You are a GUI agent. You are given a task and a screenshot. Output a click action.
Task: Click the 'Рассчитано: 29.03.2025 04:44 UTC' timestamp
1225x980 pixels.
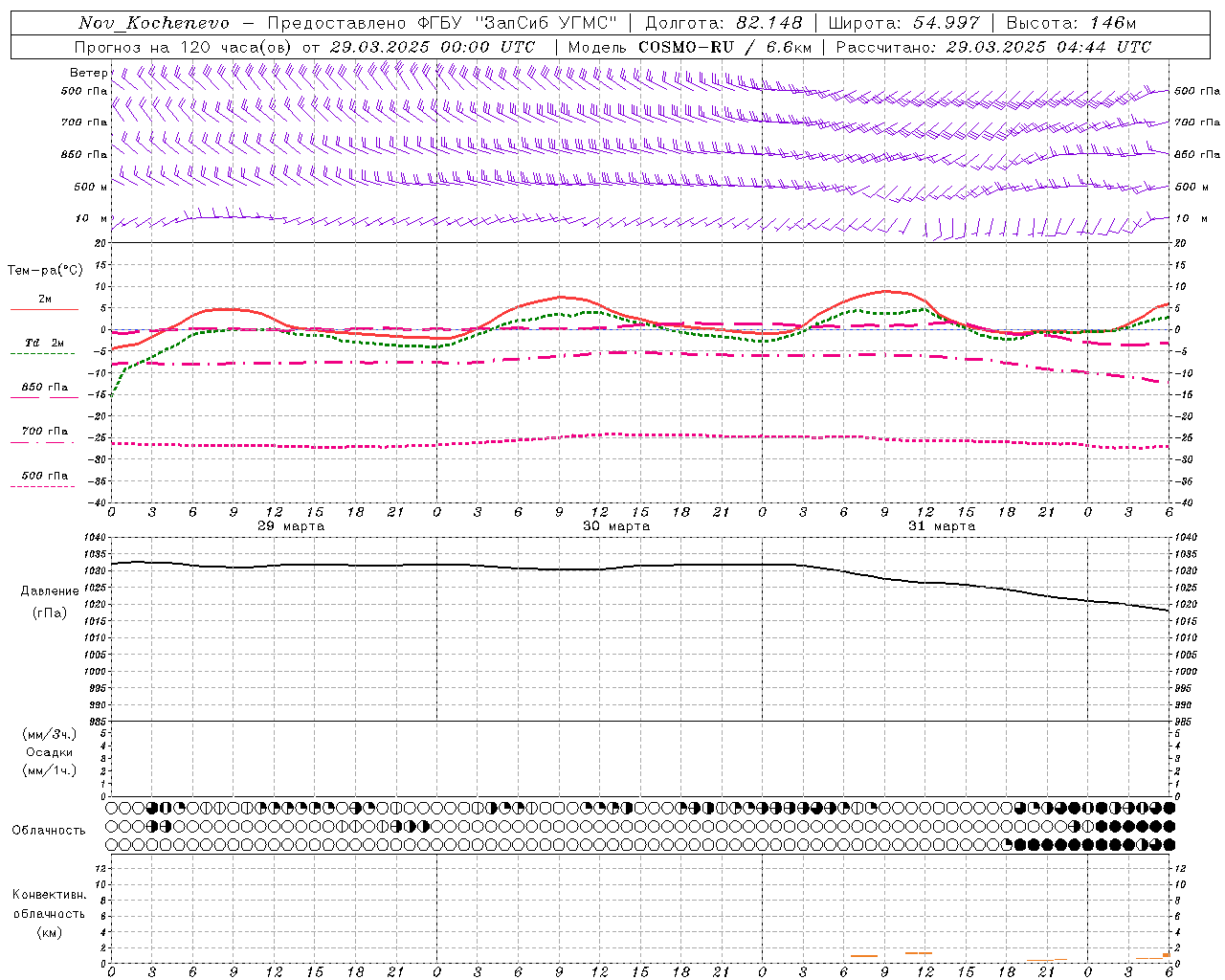[x=993, y=47]
